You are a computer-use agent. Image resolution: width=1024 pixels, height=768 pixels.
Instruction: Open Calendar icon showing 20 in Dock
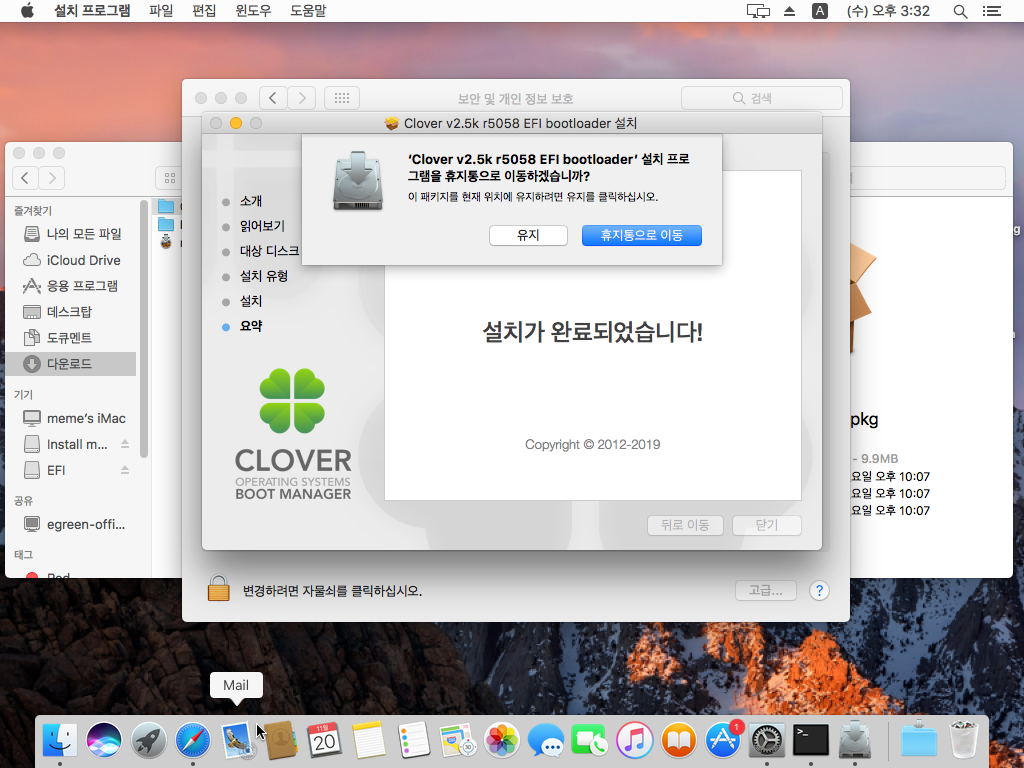tap(325, 741)
